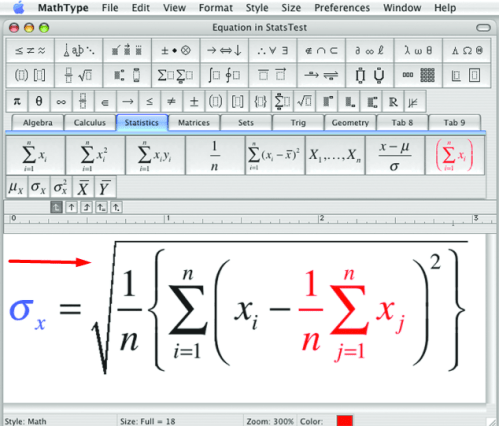Insert the sum of x_i y_i expression
499x426 pixels.
coord(155,155)
